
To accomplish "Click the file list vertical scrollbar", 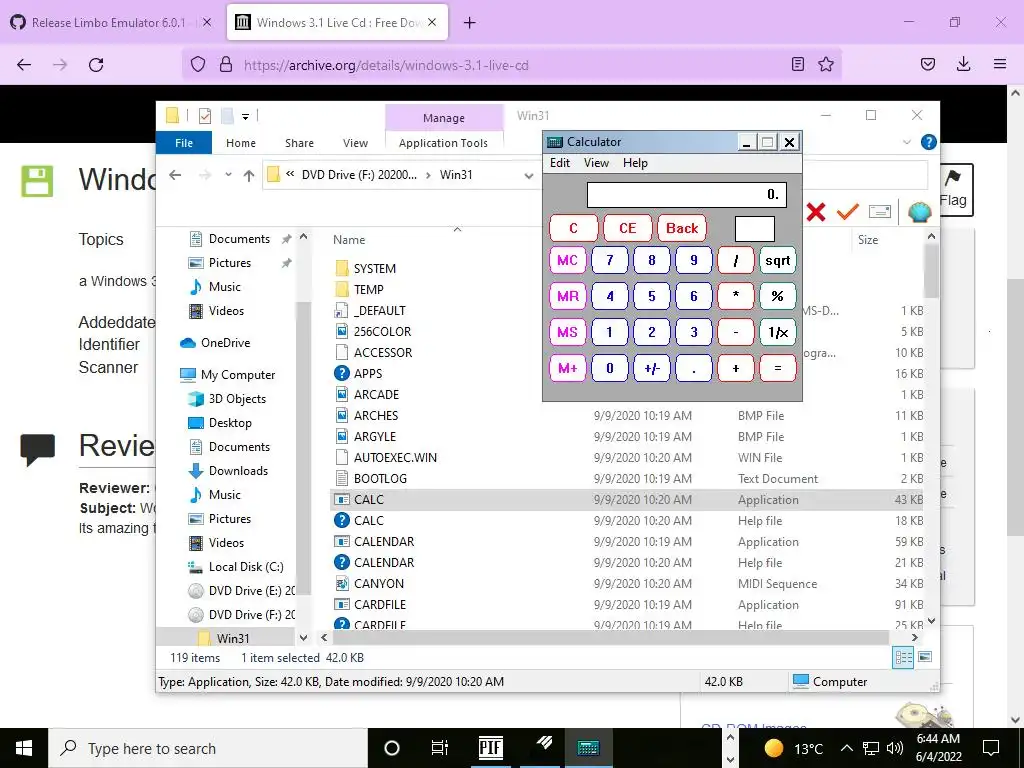I will [931, 273].
